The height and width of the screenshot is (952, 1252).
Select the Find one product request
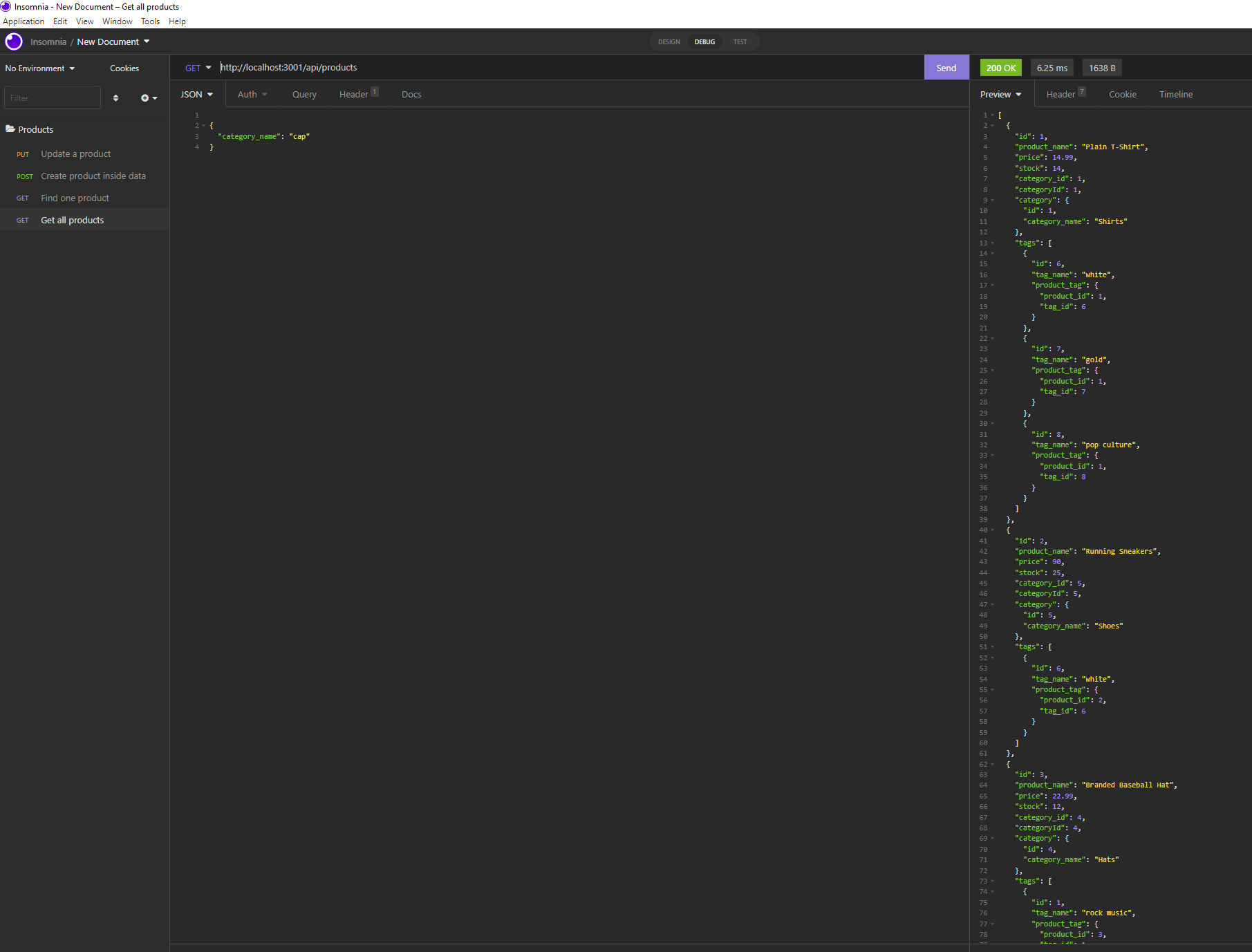tap(84, 198)
